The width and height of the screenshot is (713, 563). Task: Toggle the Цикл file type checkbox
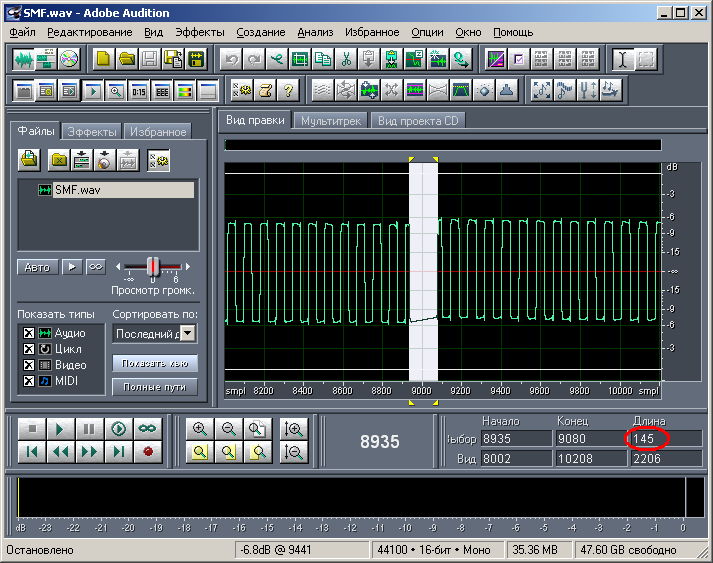[29, 349]
